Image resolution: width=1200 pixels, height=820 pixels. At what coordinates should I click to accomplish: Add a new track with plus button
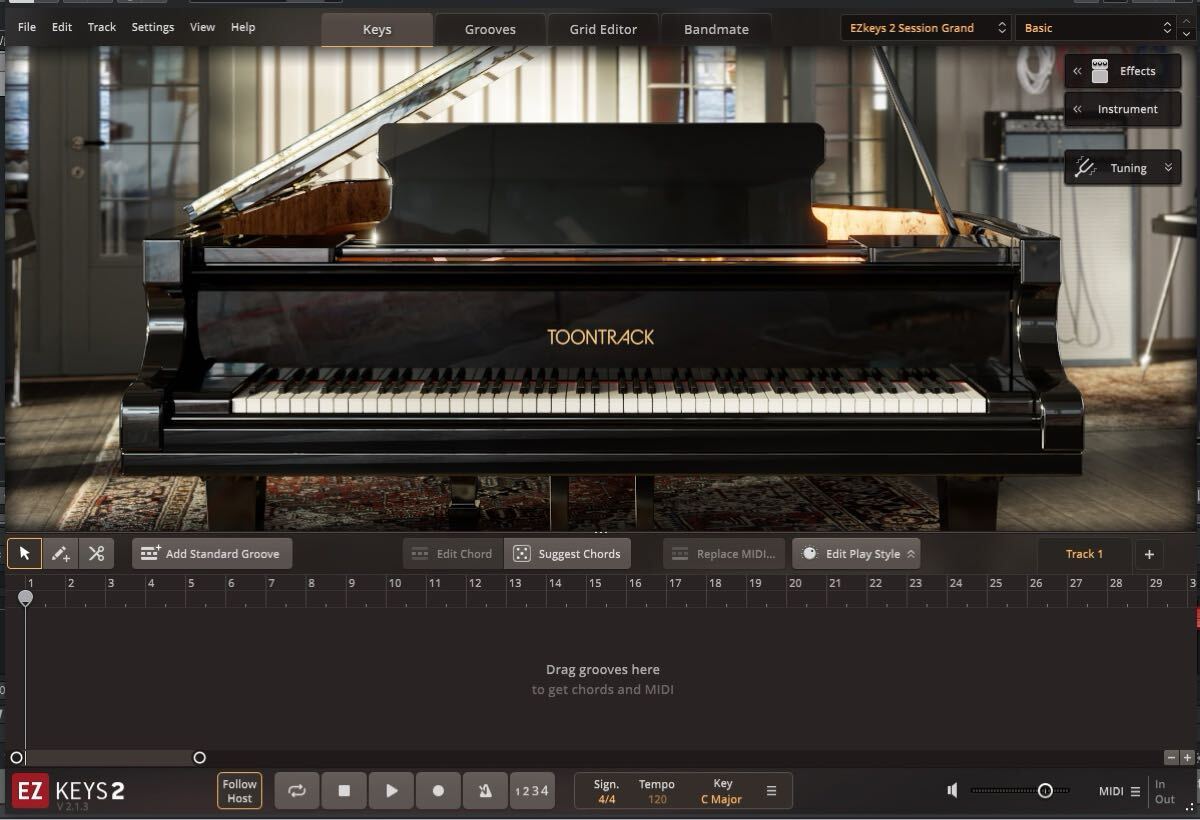click(1149, 554)
